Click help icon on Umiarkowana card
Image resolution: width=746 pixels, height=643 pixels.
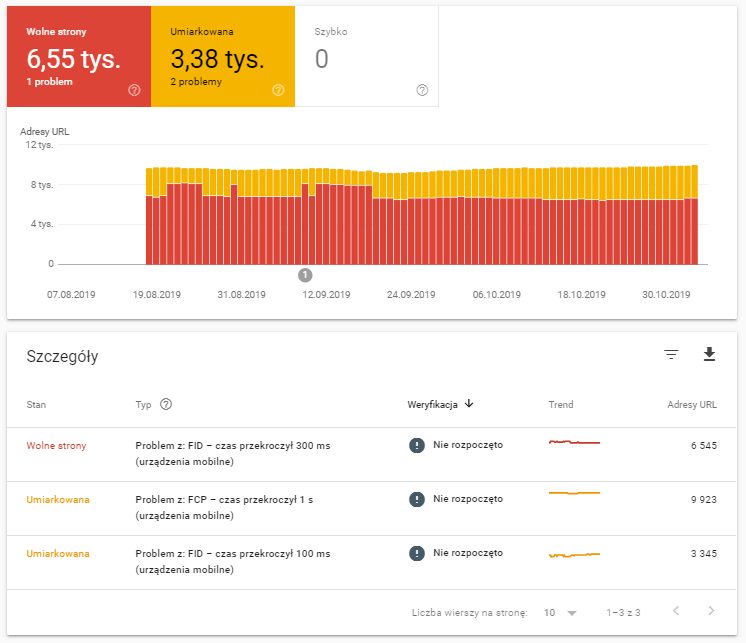pyautogui.click(x=278, y=90)
